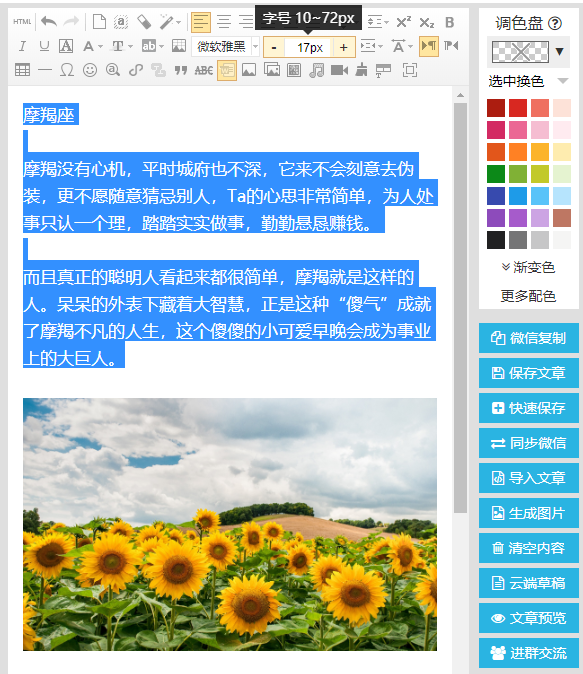Insert a video

pos(339,70)
